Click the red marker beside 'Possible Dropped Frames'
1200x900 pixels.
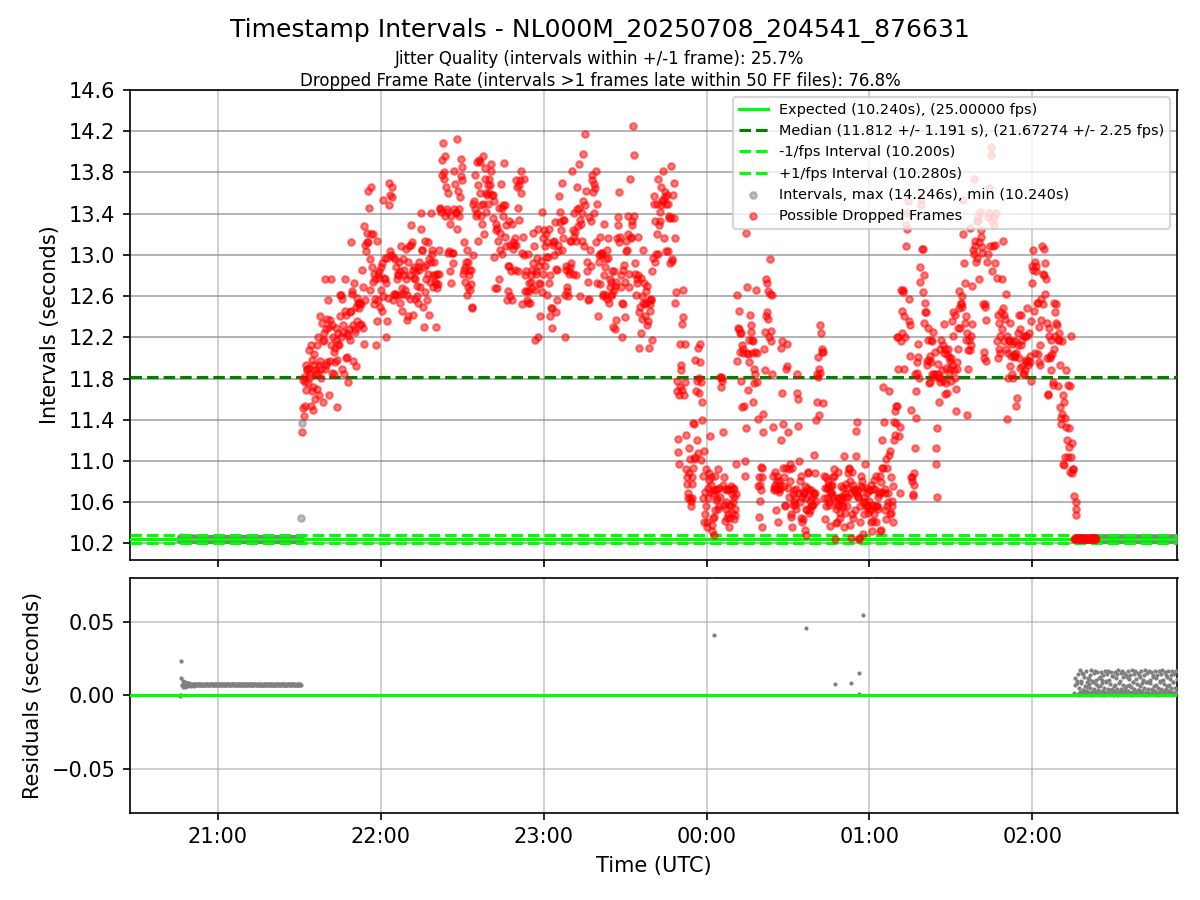tap(753, 215)
